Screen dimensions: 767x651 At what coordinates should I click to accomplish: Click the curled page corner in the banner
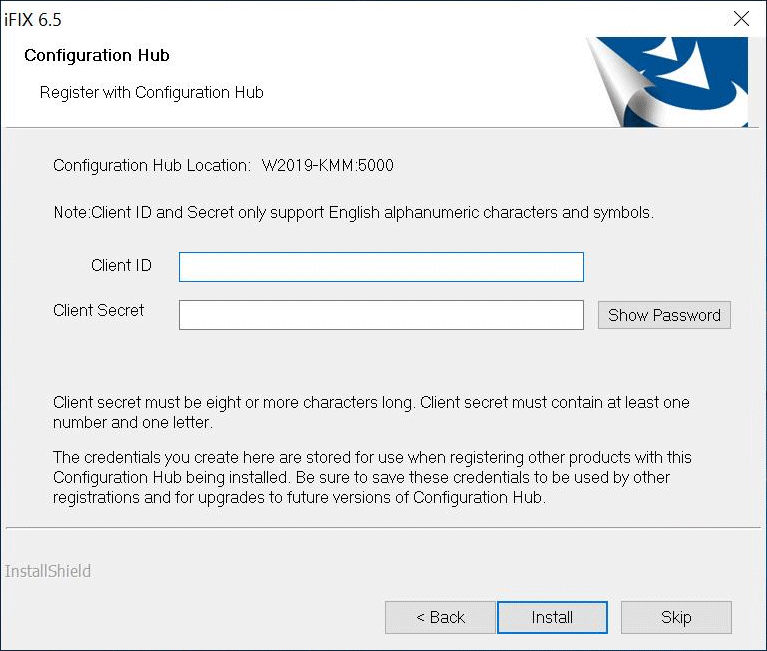(x=621, y=83)
